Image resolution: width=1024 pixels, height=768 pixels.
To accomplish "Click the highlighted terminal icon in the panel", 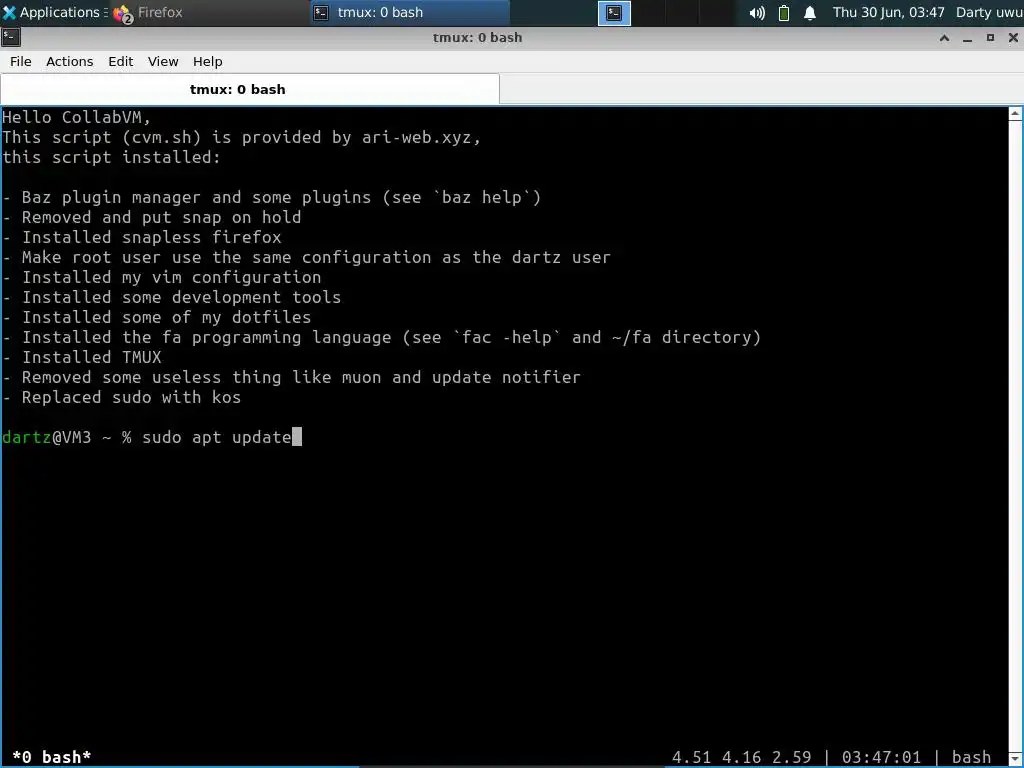I will point(614,13).
